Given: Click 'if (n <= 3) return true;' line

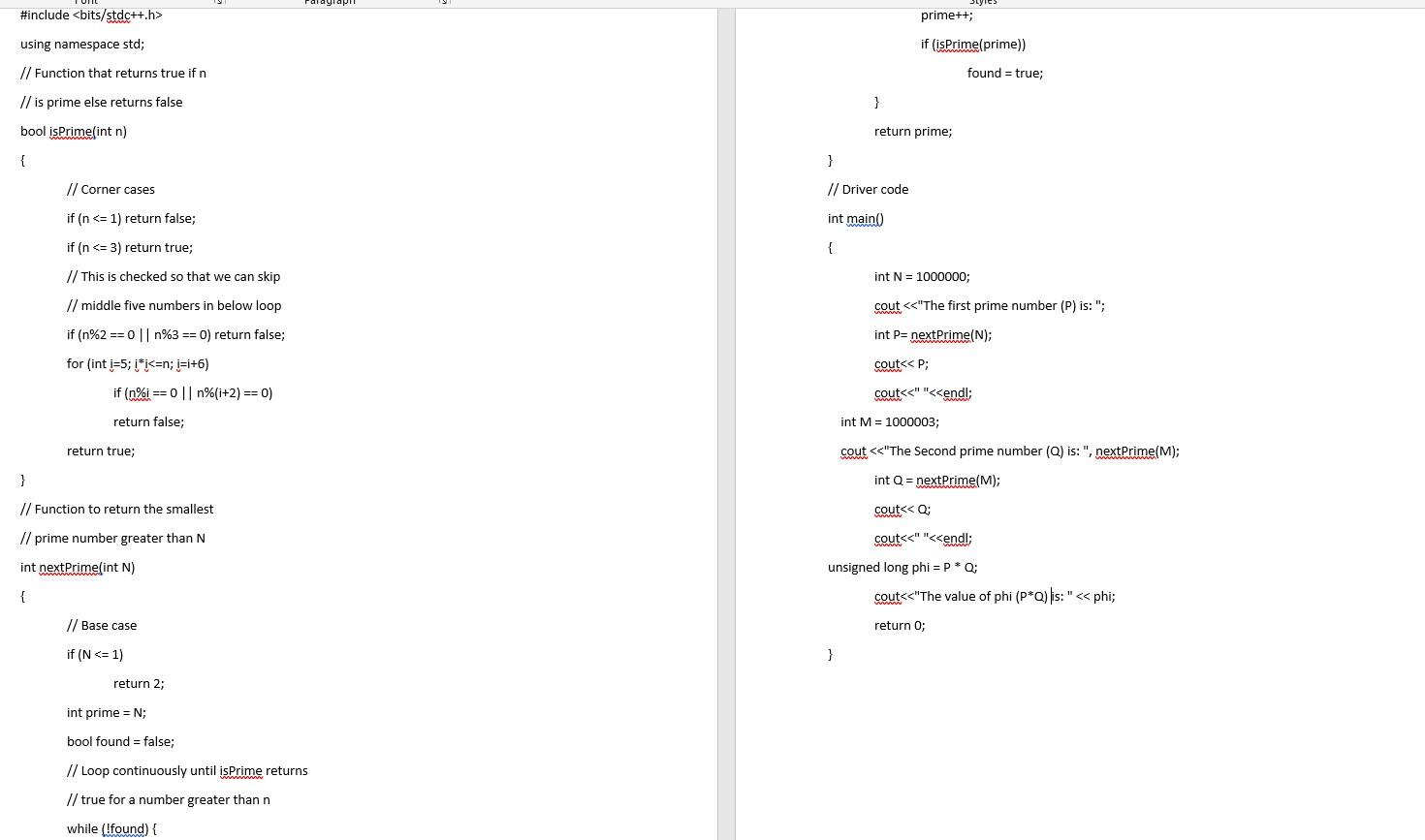Looking at the screenshot, I should [x=130, y=247].
